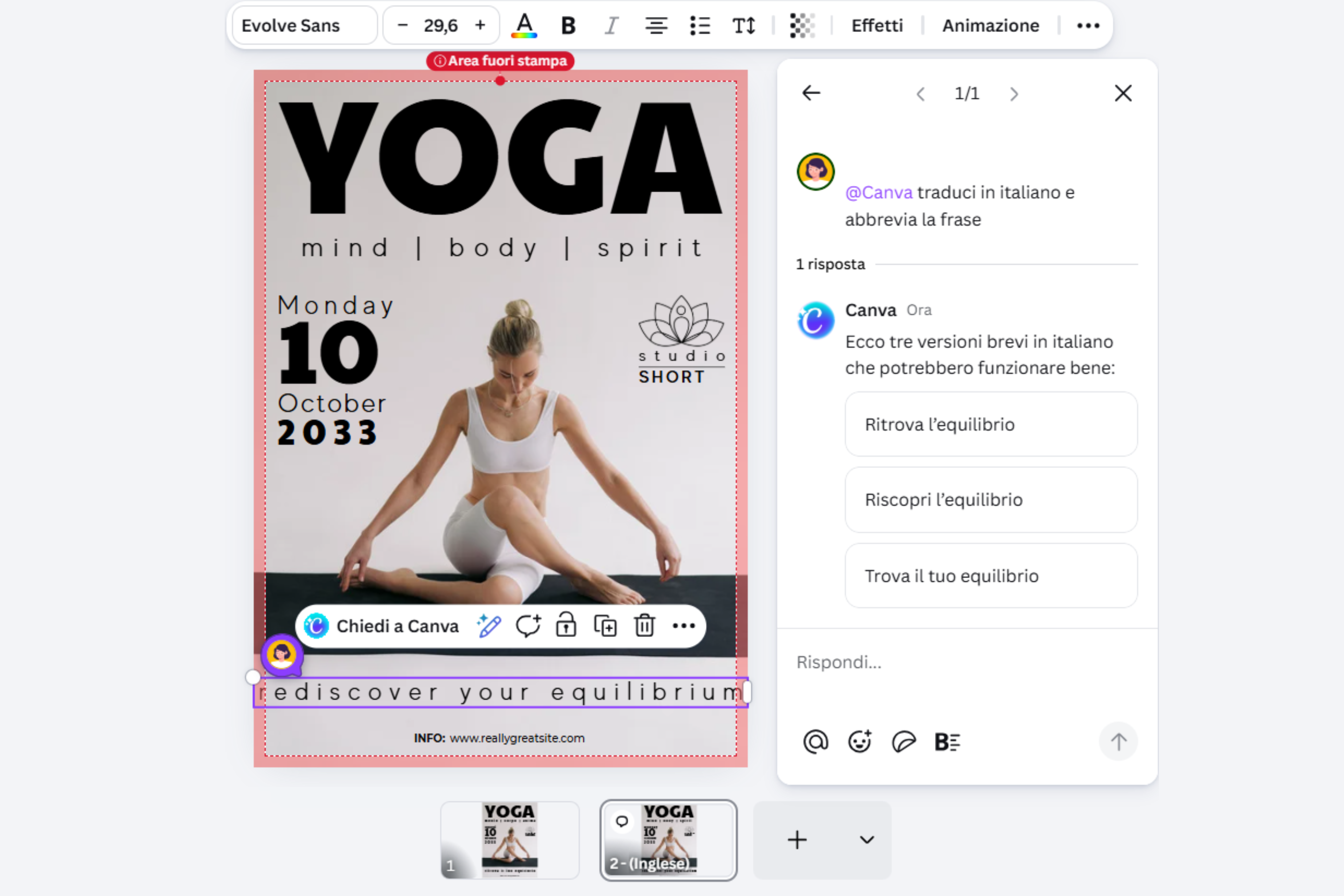This screenshot has width=1344, height=896.
Task: Click the INFO website text line
Action: (x=499, y=738)
